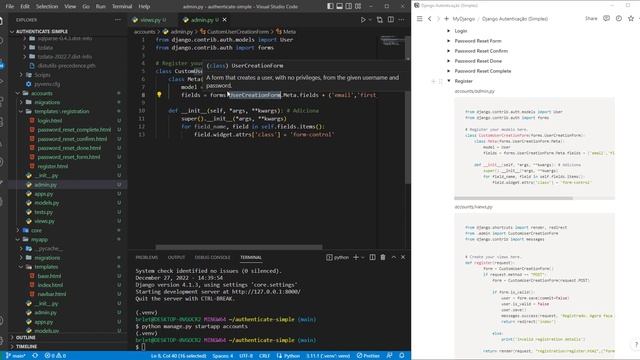
Task: Maximize terminal panel with chevron up
Action: [394, 257]
